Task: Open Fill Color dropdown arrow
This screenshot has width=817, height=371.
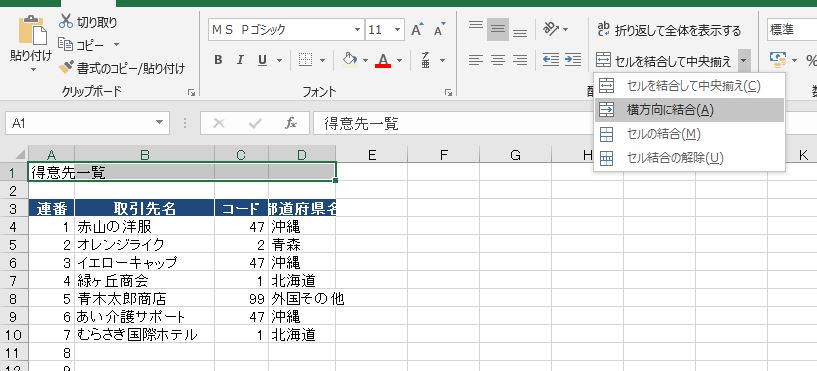Action: (365, 60)
